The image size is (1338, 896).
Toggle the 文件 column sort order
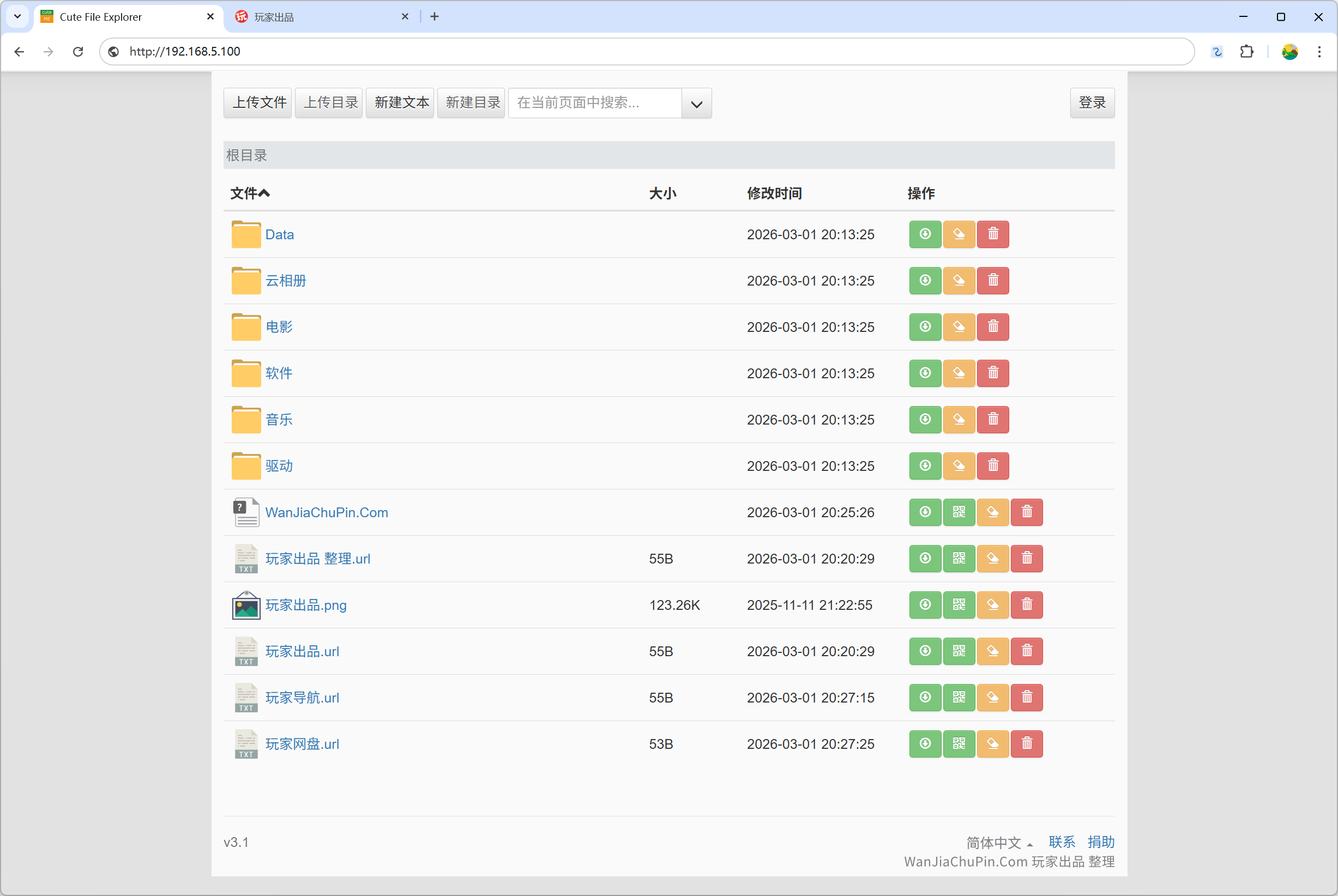click(249, 193)
